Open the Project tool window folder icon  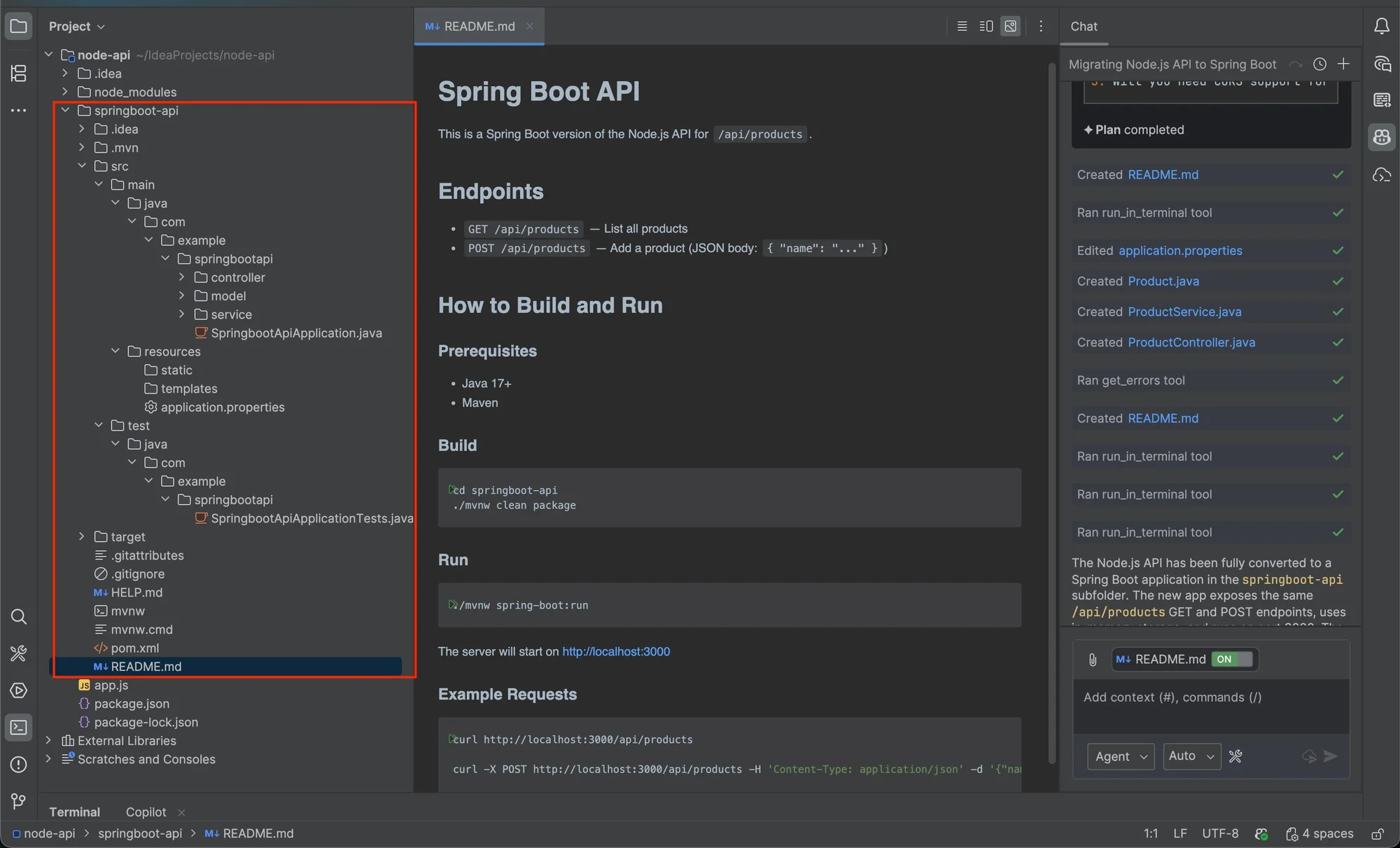click(x=19, y=27)
